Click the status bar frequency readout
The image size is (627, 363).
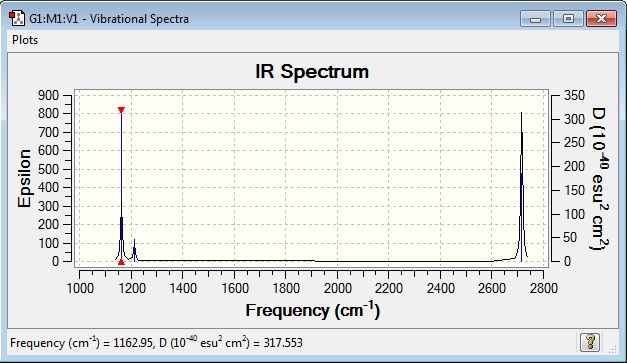tap(156, 343)
